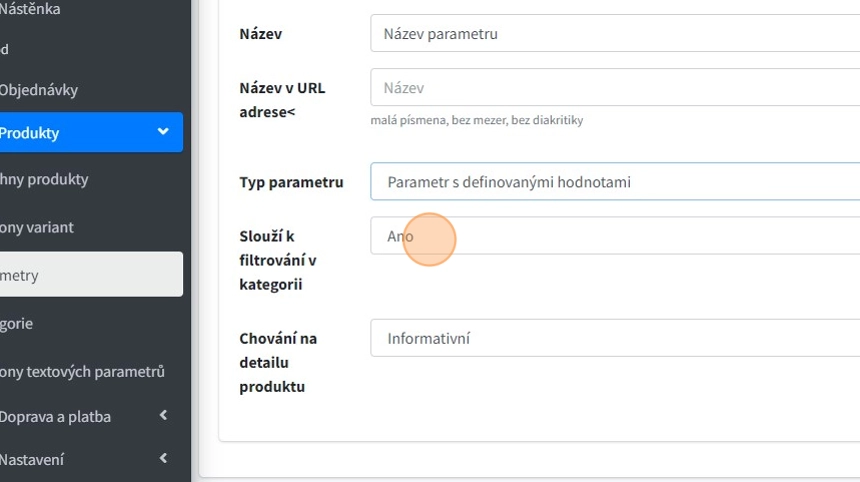Open the dropdown showing Informativní
Screen dimensions: 860x482
tap(614, 338)
